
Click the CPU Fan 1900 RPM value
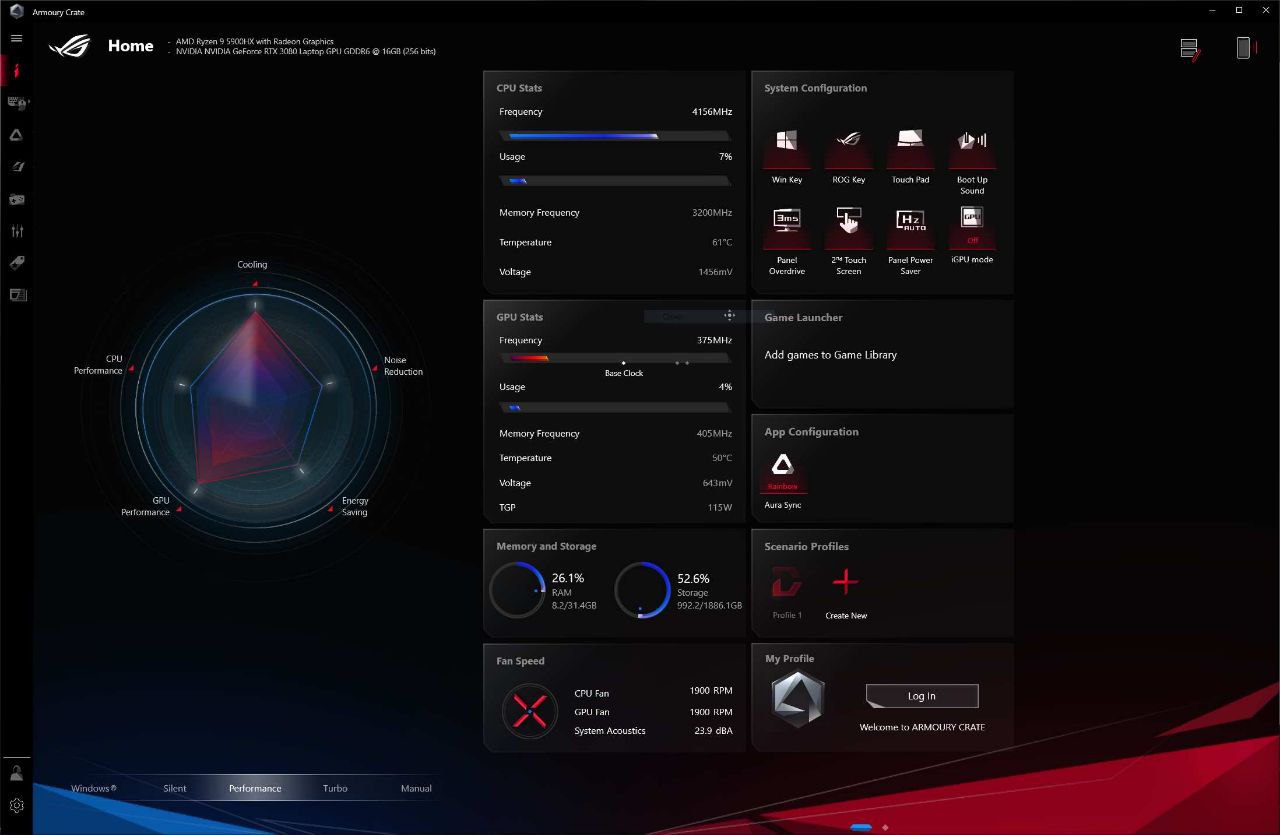(711, 692)
